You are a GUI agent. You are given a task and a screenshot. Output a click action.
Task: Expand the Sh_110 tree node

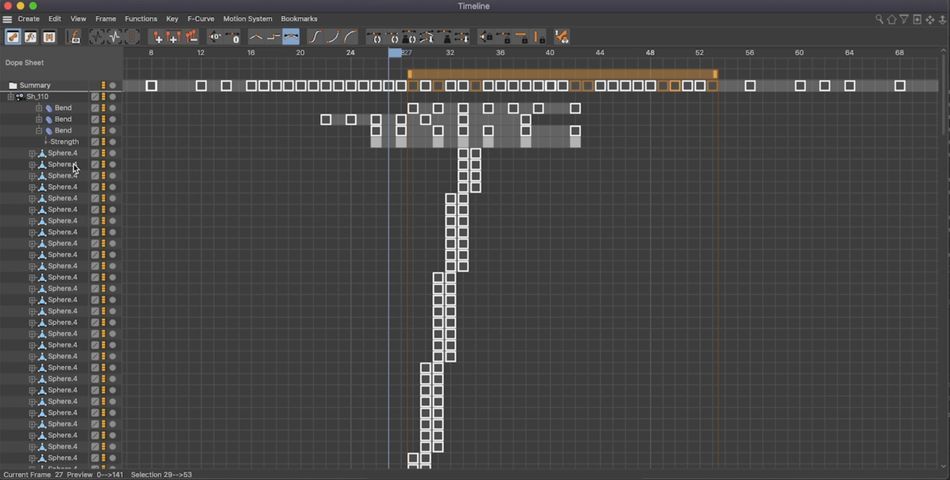point(10,97)
